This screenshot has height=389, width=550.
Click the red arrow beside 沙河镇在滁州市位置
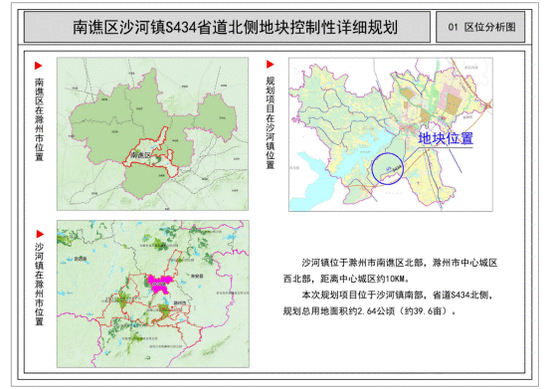coord(40,234)
